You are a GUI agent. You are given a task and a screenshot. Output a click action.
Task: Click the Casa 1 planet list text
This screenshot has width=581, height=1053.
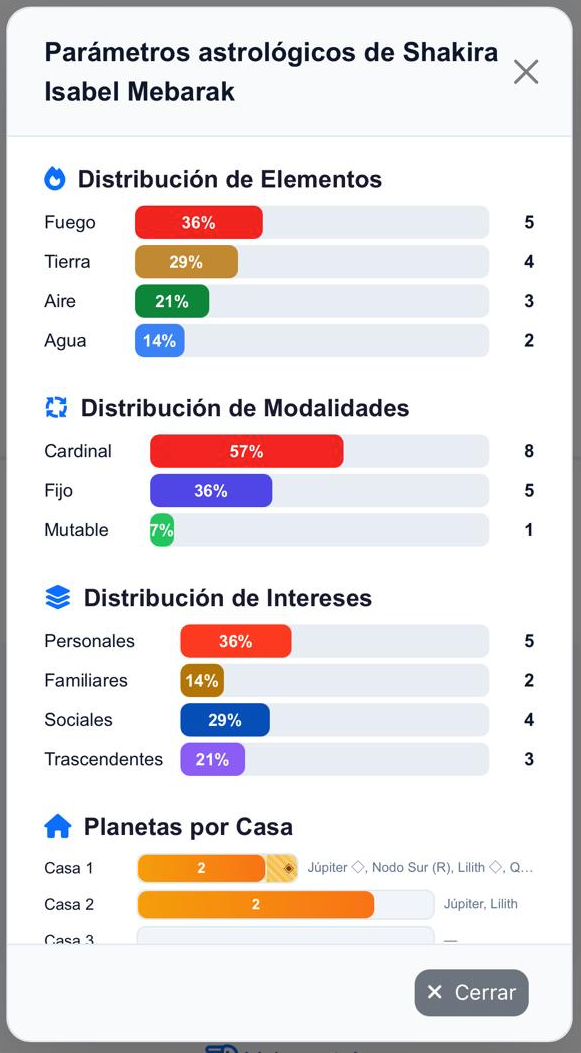point(420,868)
